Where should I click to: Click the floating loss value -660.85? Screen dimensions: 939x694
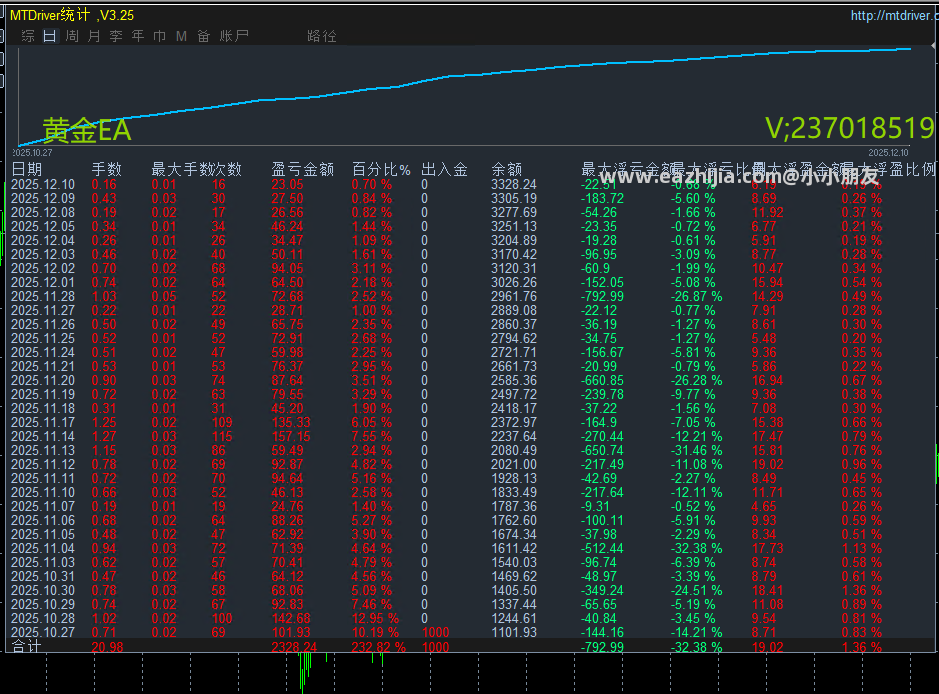[x=602, y=380]
